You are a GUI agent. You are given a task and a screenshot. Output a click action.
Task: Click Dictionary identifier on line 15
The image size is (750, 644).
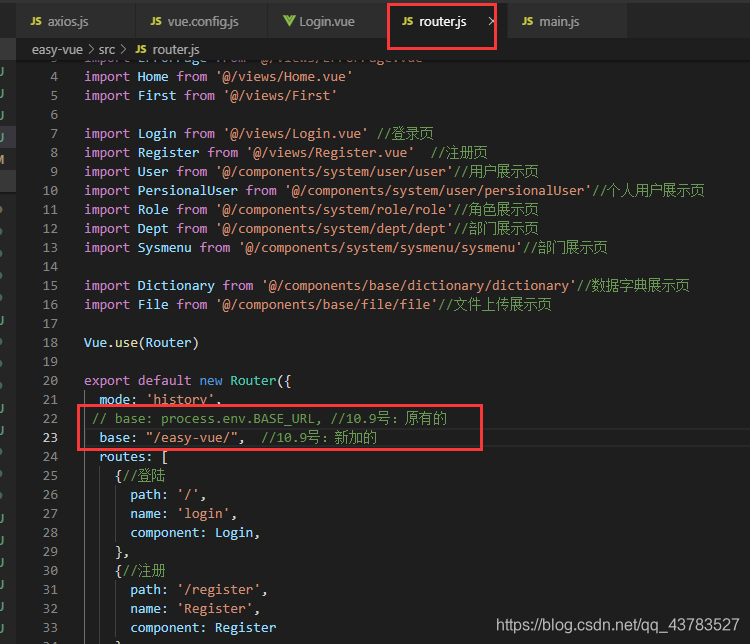pos(176,286)
